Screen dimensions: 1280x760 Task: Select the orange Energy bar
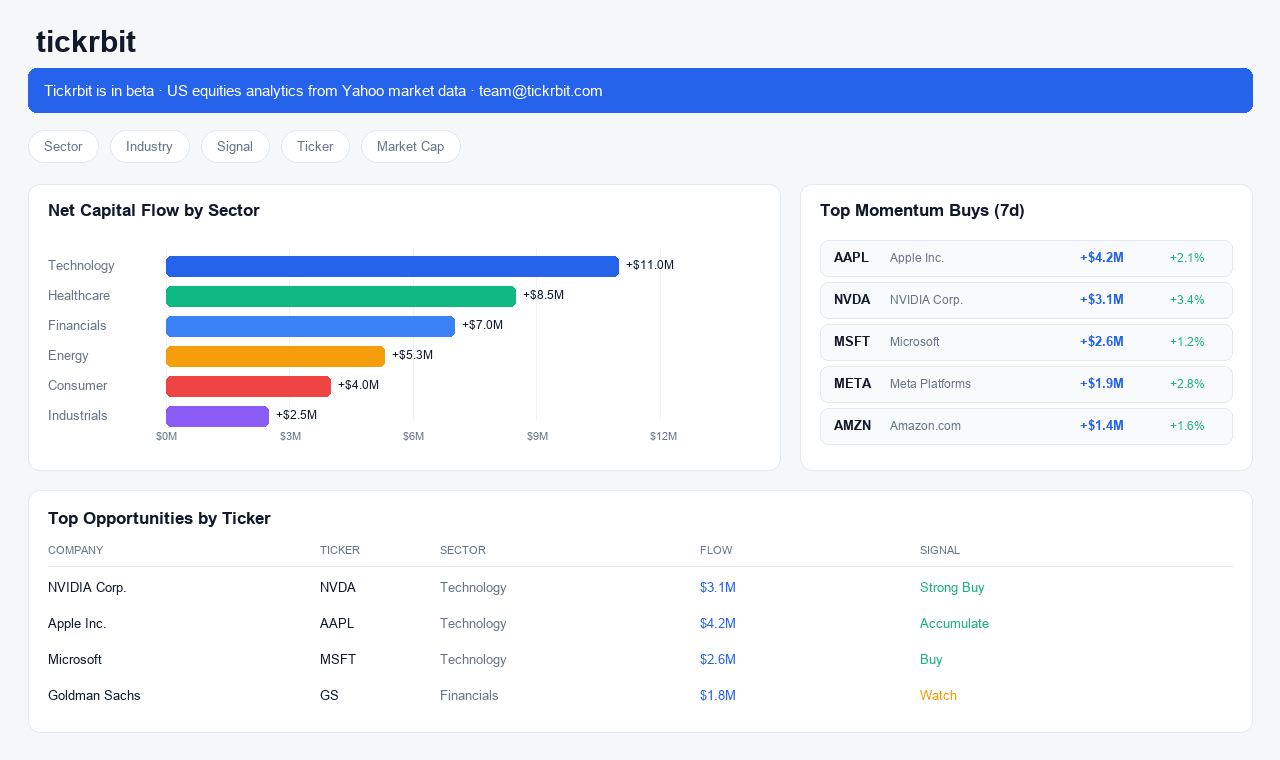point(275,356)
